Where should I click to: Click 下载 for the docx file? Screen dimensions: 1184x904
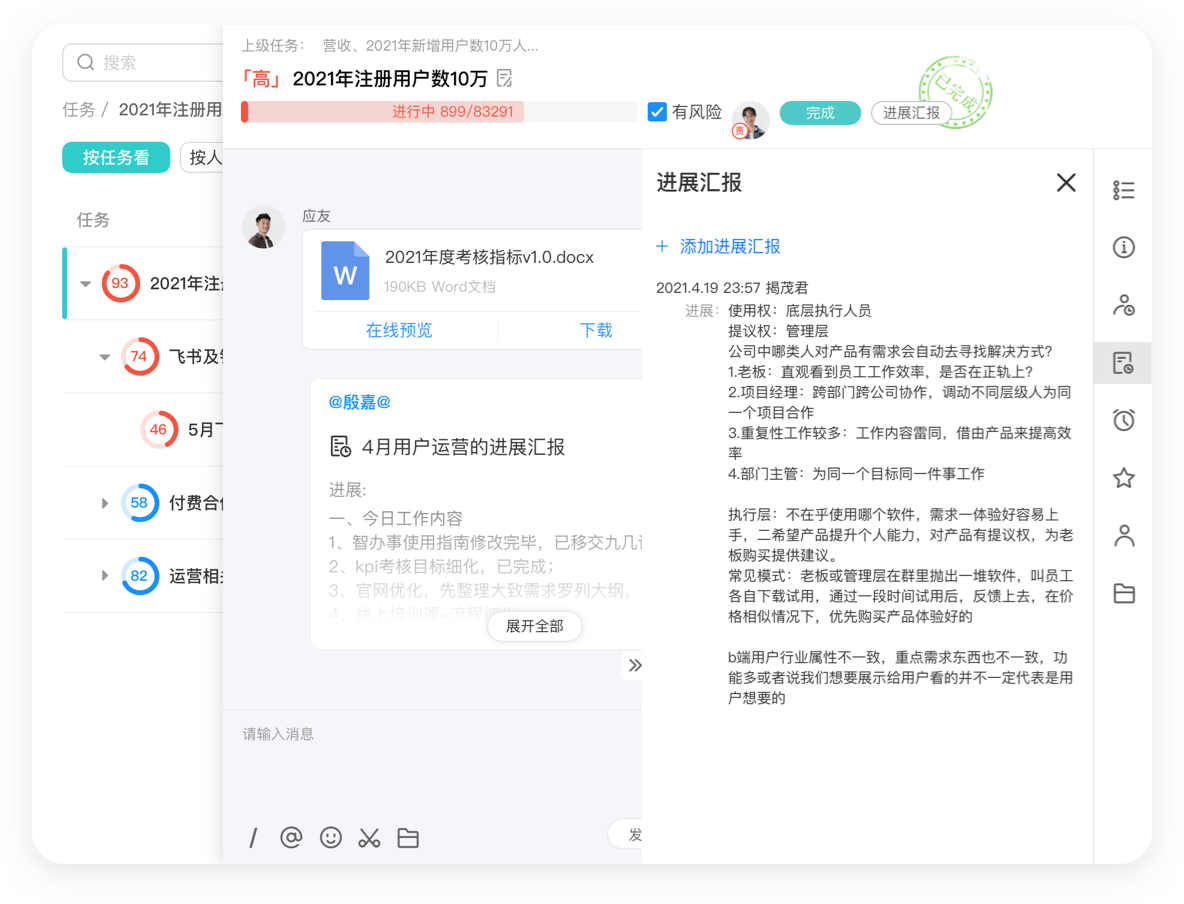596,330
